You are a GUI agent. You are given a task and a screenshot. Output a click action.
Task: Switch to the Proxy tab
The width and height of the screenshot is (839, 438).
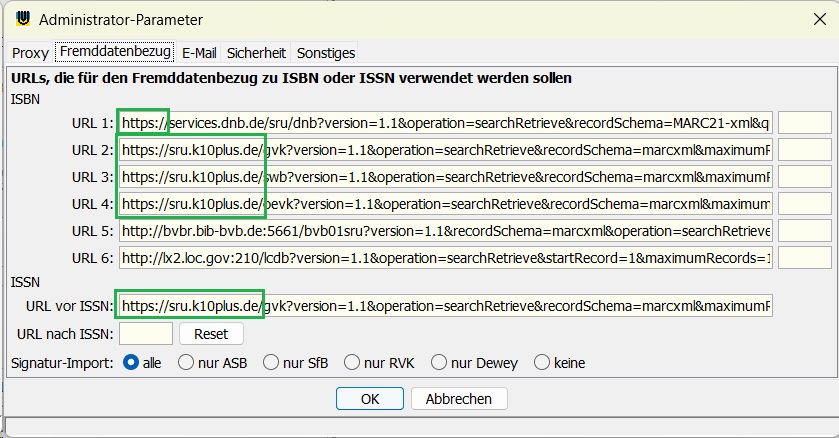[x=30, y=53]
